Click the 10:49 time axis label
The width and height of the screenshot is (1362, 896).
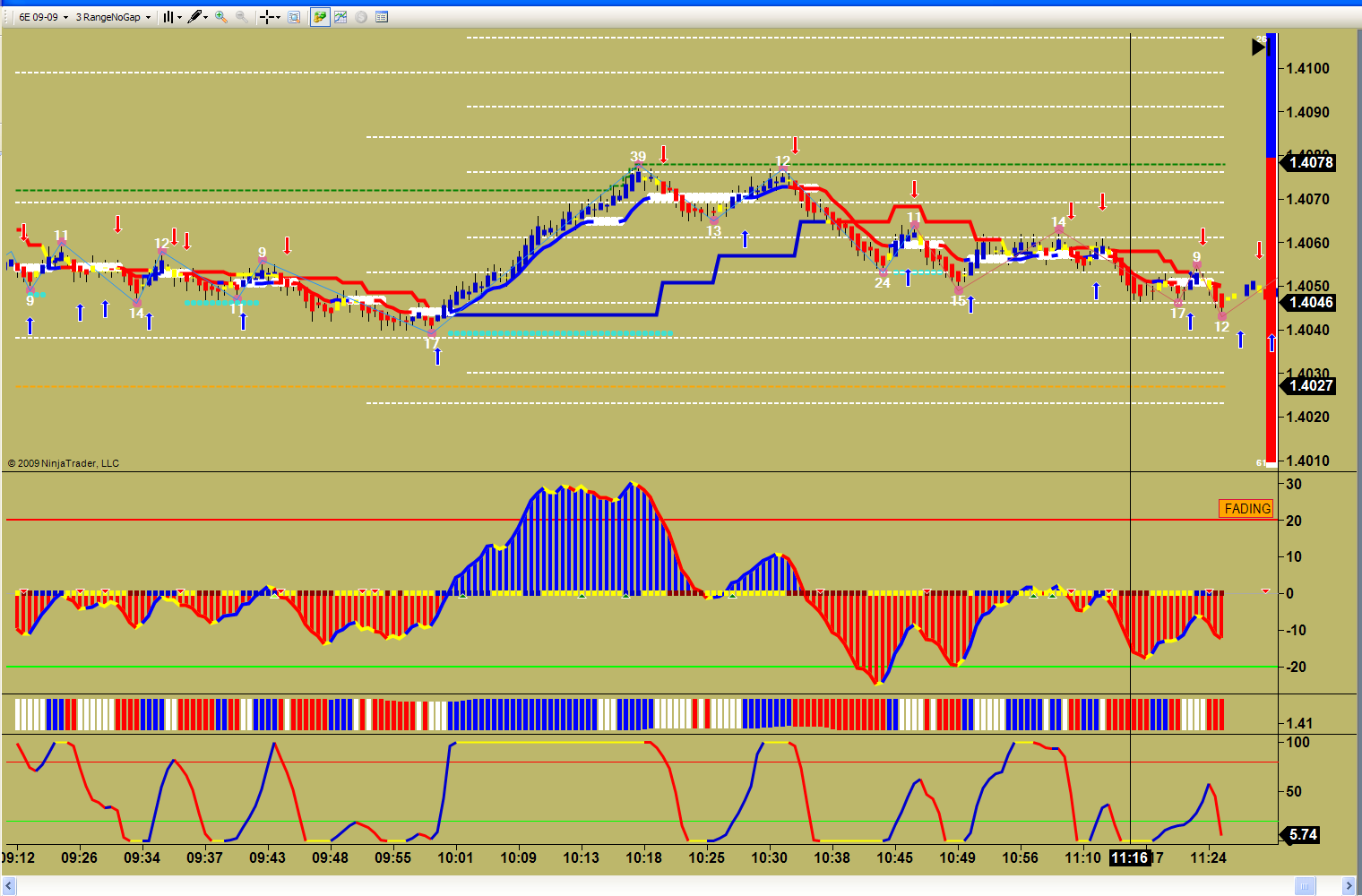957,857
